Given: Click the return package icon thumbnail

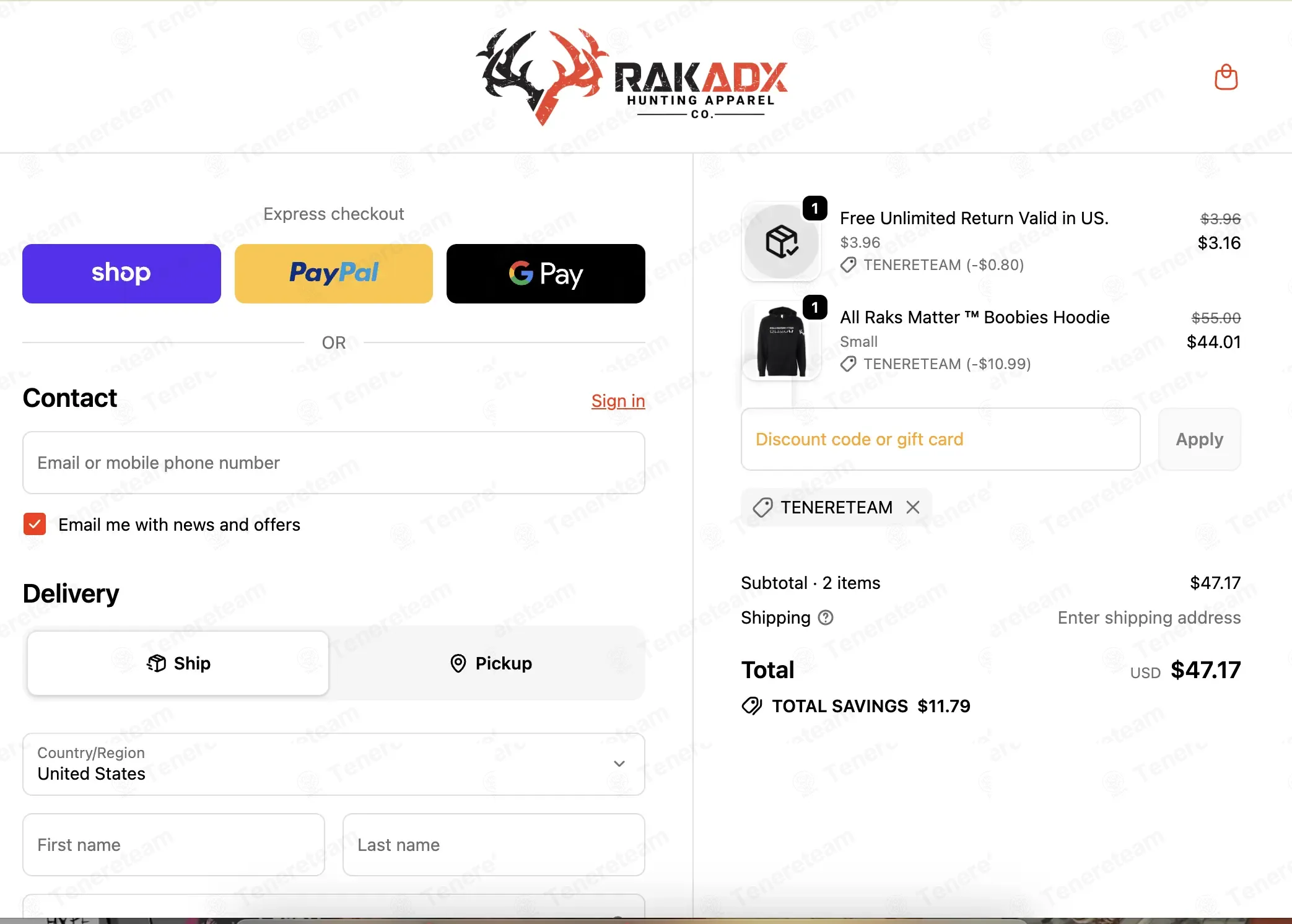Looking at the screenshot, I should click(x=782, y=242).
